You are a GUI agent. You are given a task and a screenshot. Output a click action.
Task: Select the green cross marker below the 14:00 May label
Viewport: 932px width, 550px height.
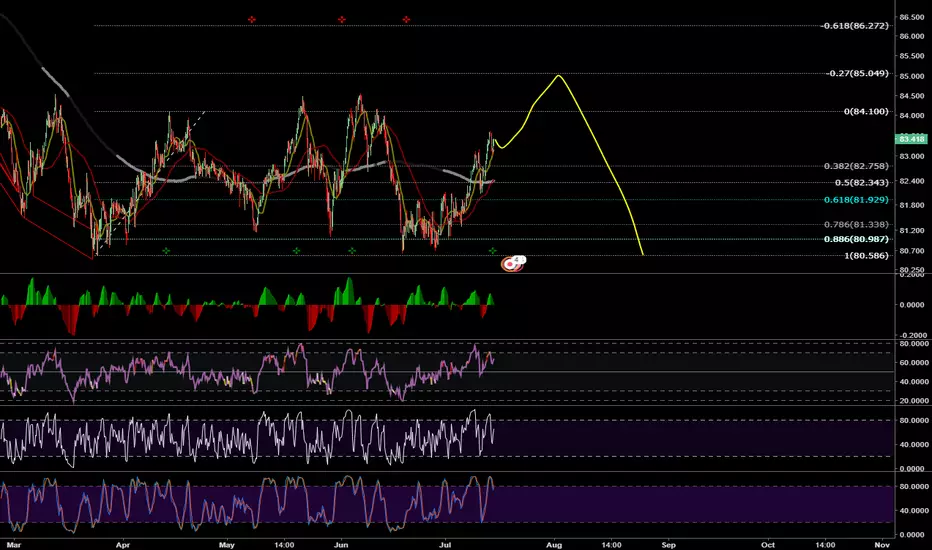coord(297,251)
